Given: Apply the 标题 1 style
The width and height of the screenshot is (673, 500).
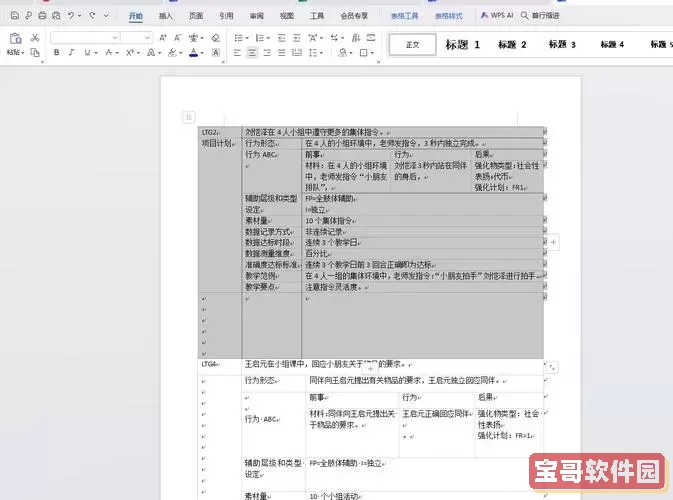Looking at the screenshot, I should [x=462, y=44].
